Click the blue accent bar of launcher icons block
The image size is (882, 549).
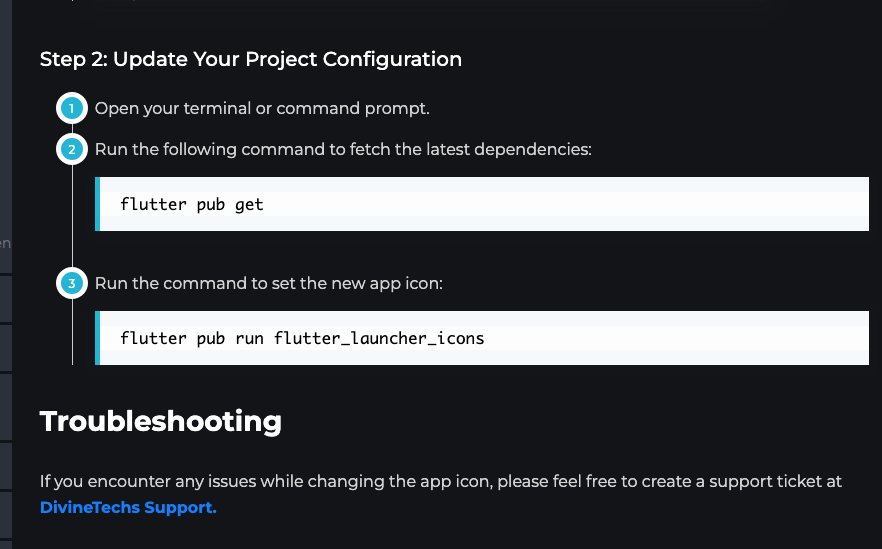click(x=97, y=338)
